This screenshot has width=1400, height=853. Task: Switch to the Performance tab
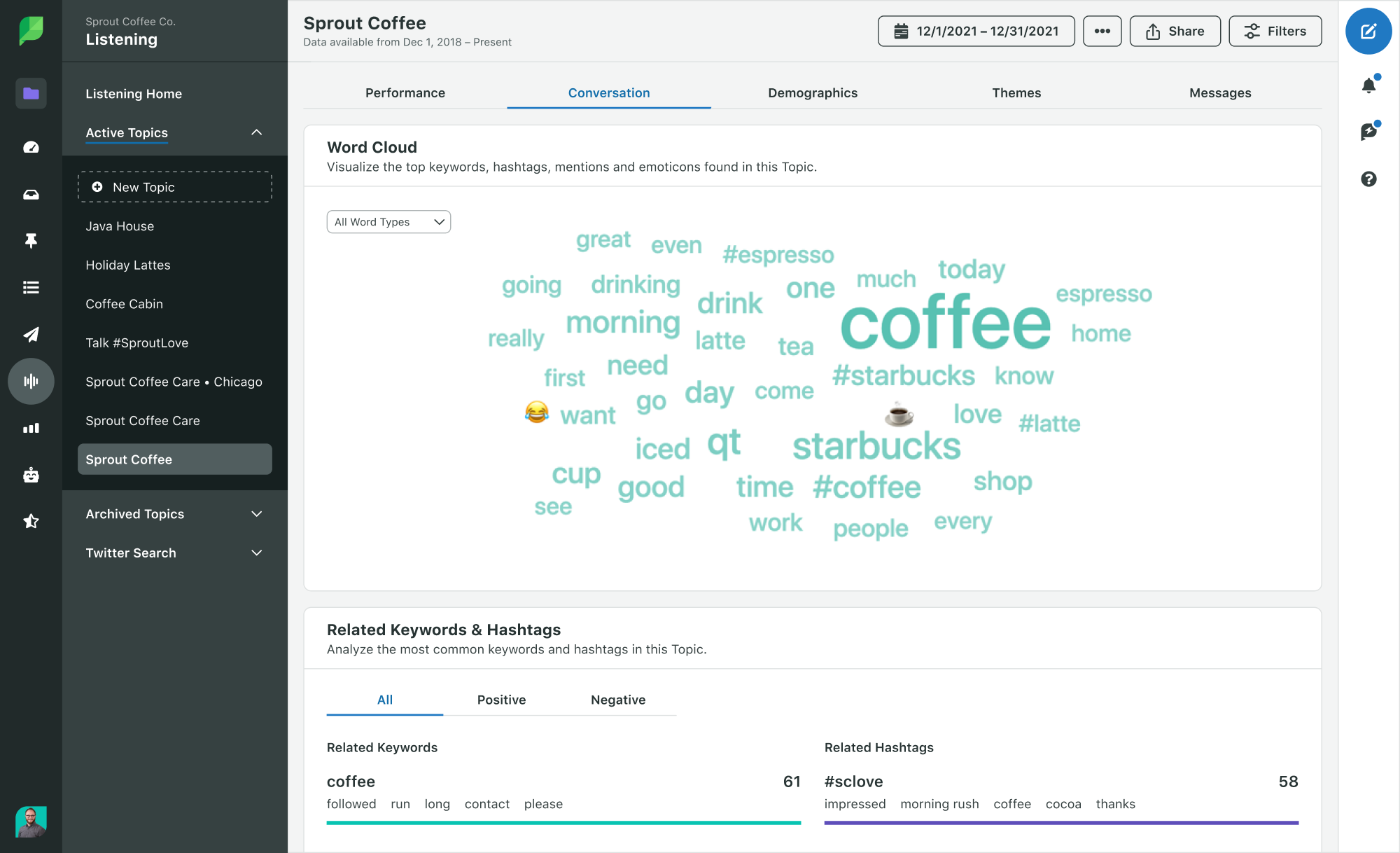406,92
